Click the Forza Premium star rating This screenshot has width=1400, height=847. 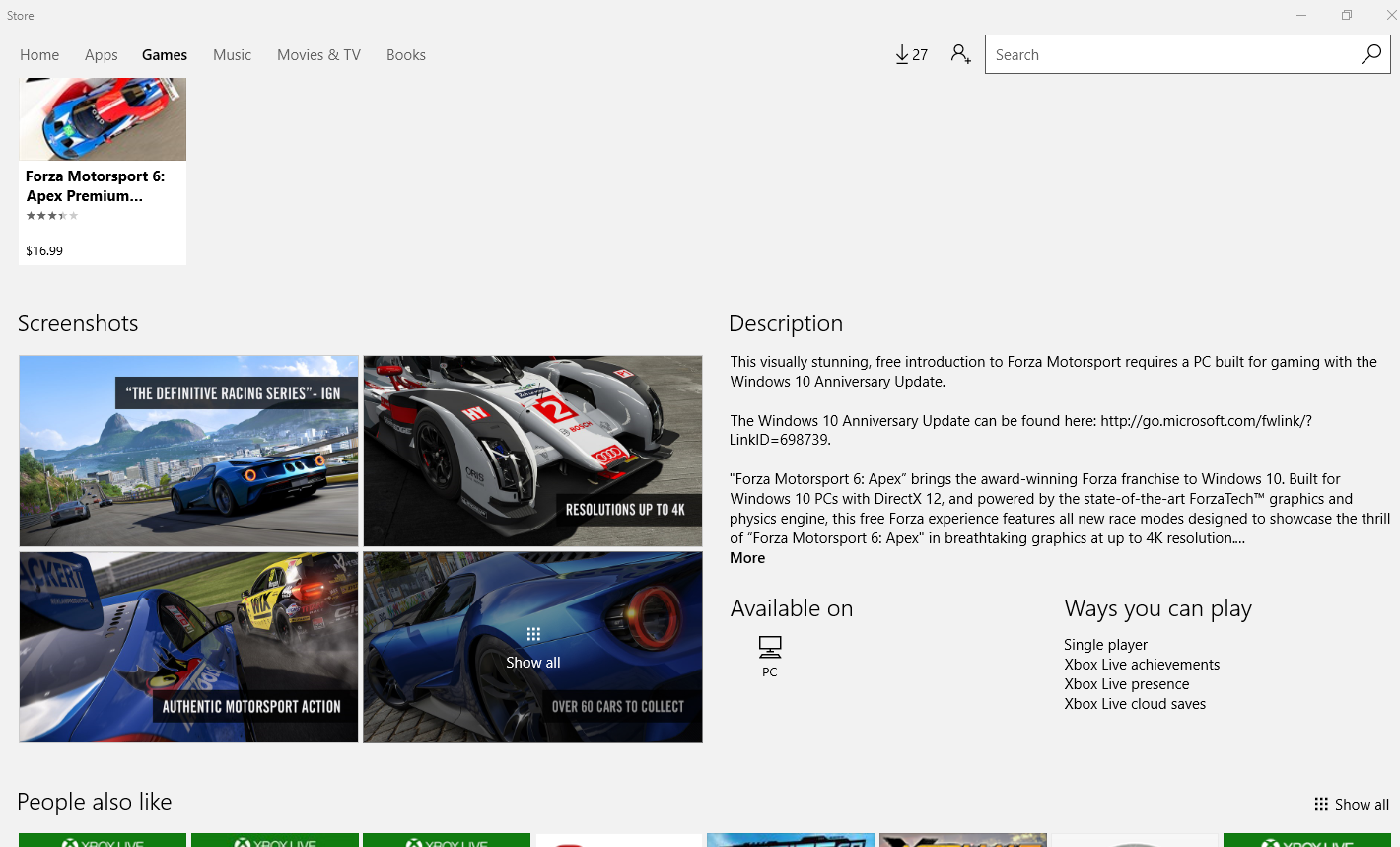pyautogui.click(x=52, y=216)
